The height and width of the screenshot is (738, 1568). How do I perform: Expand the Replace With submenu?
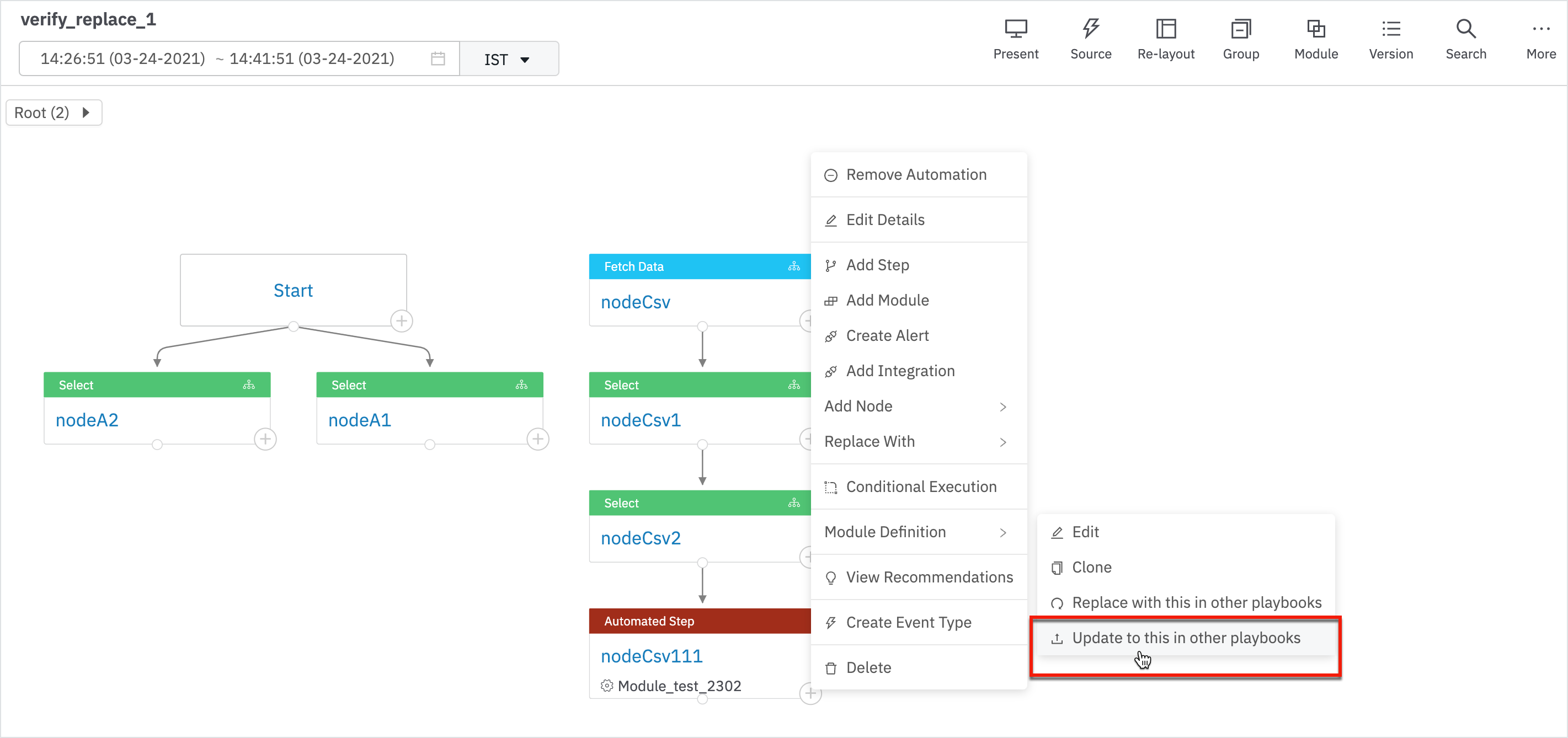point(919,441)
